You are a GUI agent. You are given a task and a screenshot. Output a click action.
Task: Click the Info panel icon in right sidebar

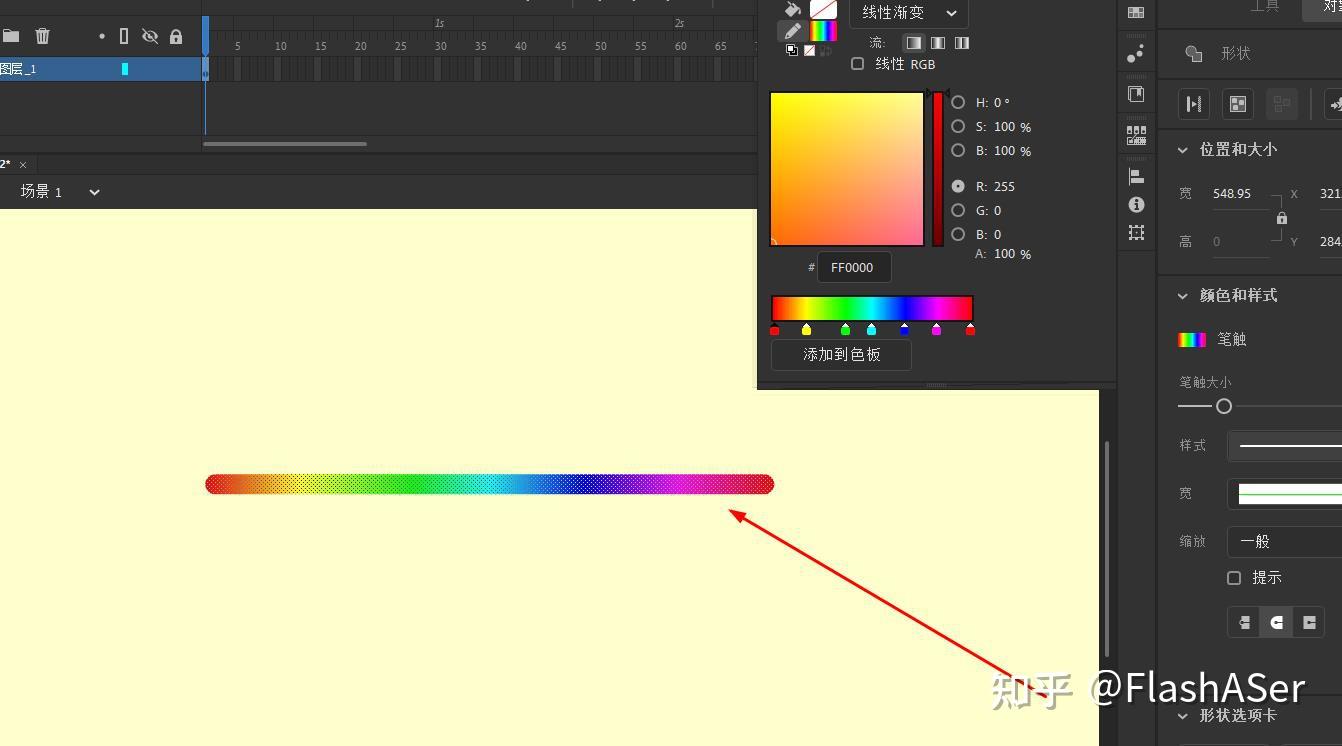tap(1136, 205)
